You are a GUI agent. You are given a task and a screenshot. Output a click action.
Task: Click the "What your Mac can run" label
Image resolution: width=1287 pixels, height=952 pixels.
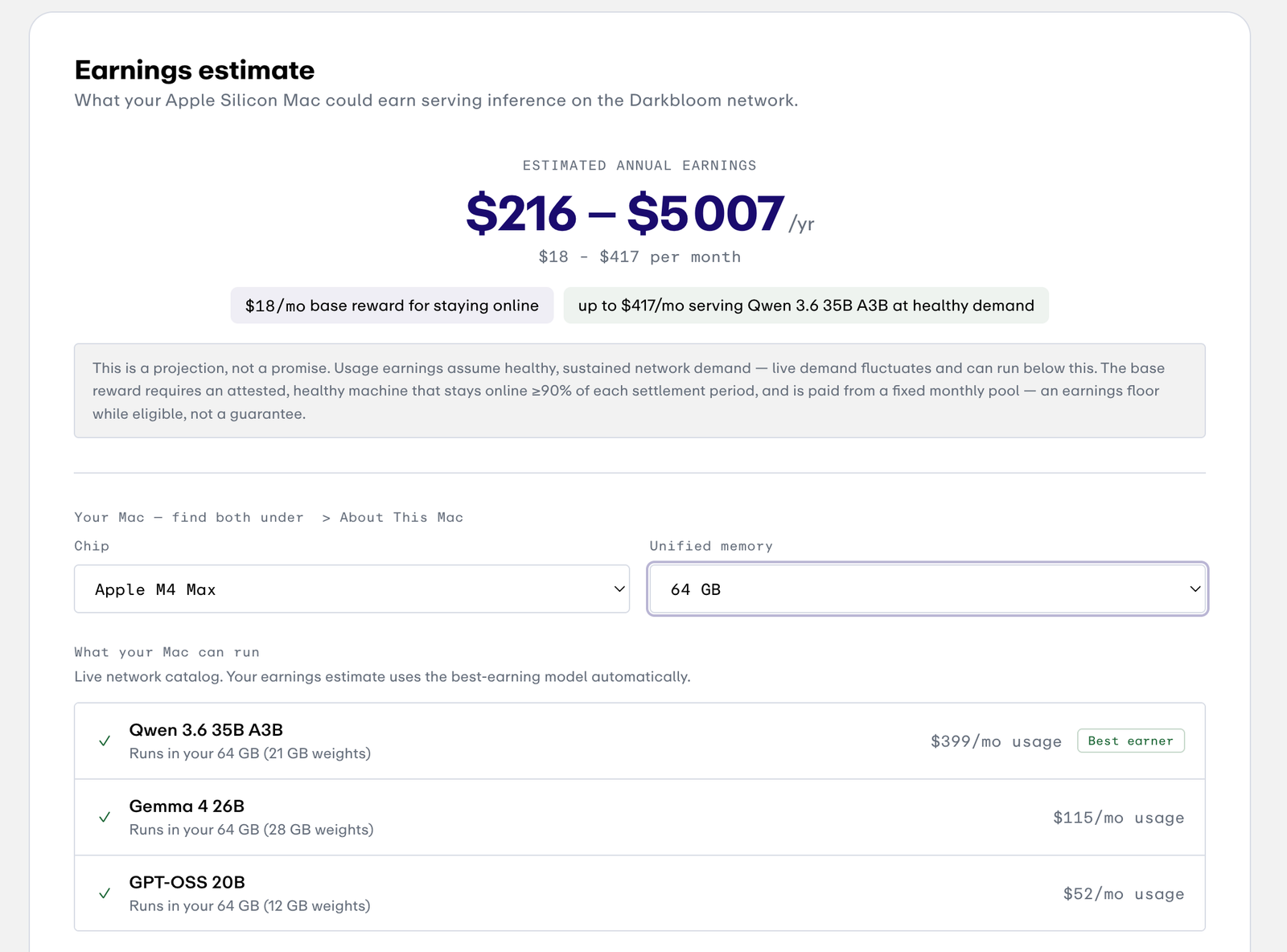(x=167, y=652)
